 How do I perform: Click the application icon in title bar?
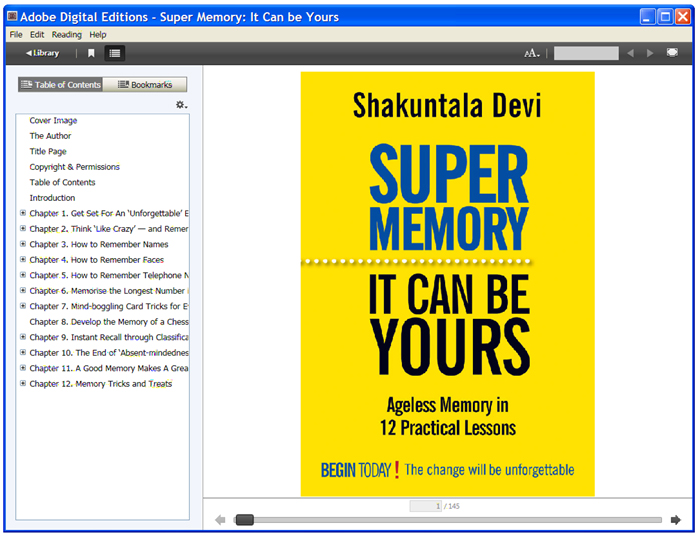tap(12, 17)
